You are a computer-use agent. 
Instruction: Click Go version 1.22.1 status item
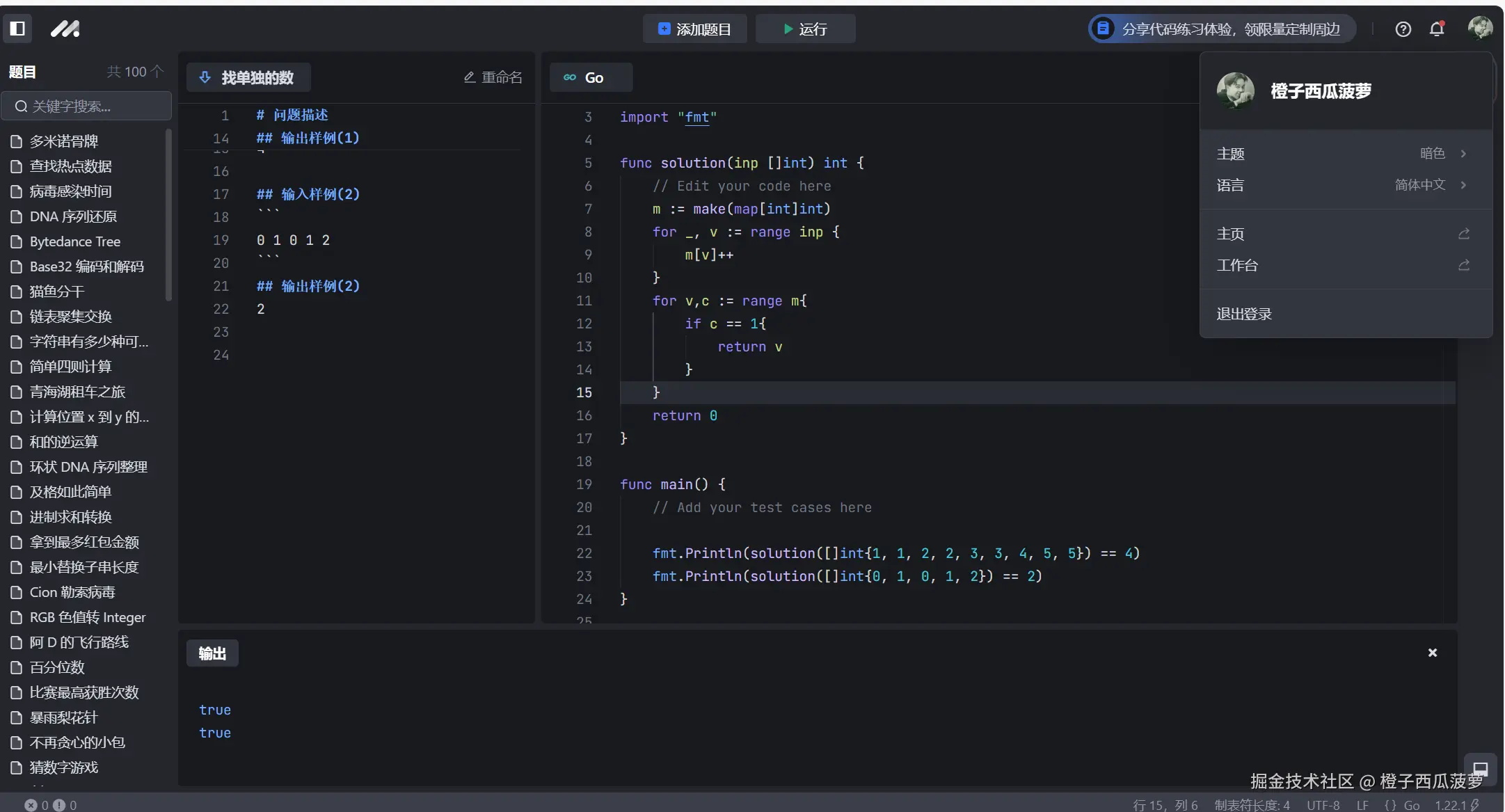tap(1457, 805)
